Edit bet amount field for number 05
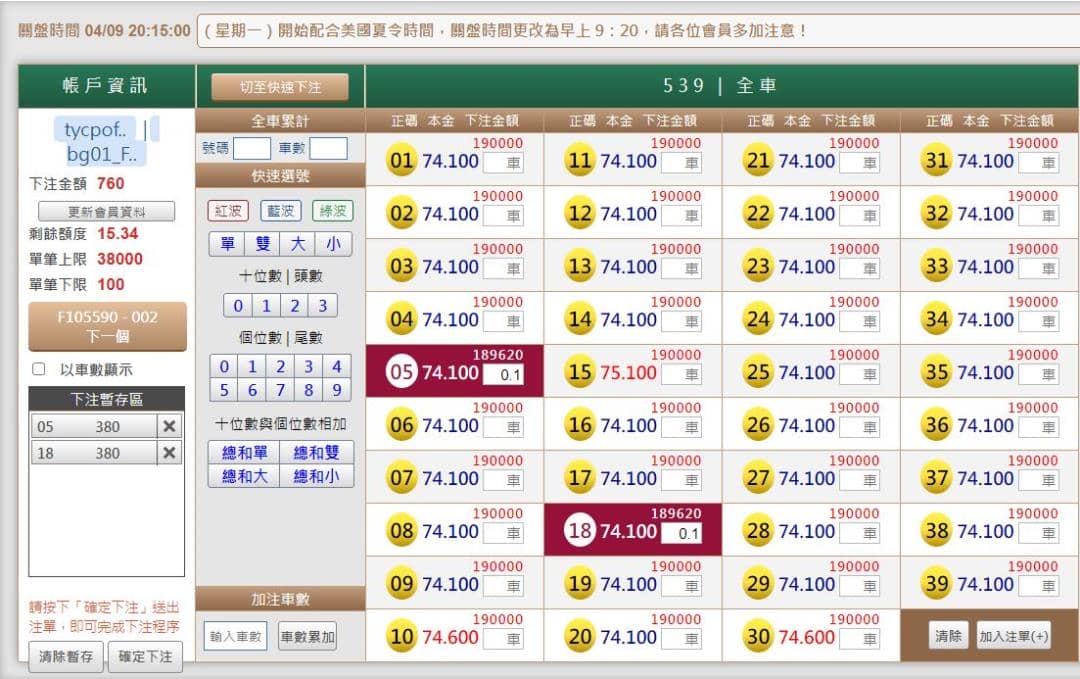This screenshot has width=1080, height=679. (503, 375)
